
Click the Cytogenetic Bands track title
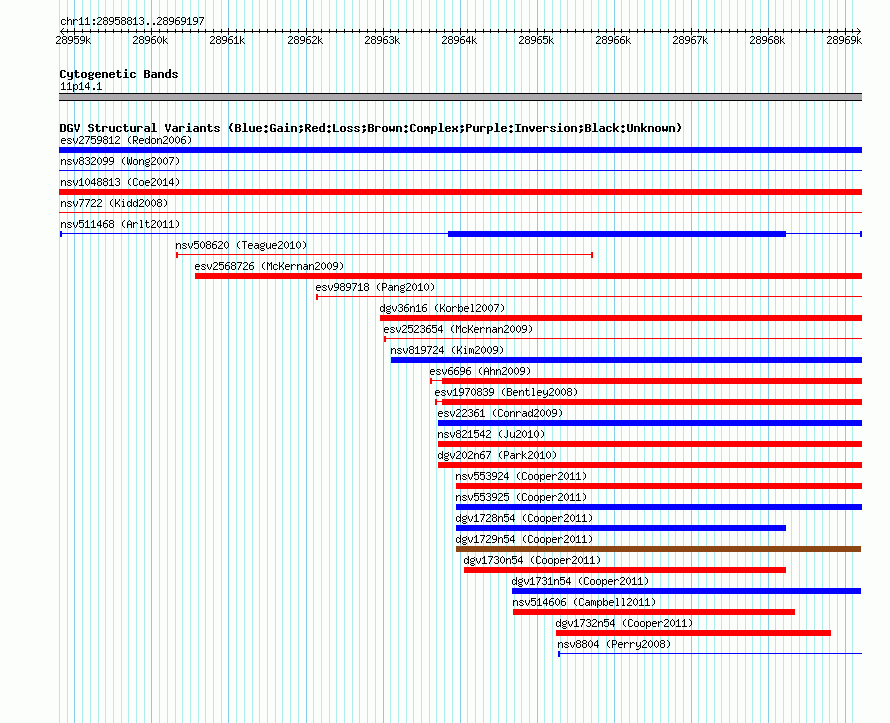click(119, 74)
